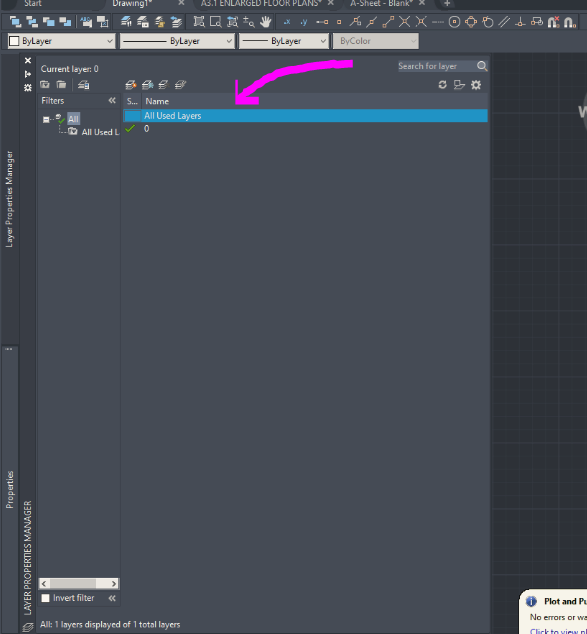Select Snap to Perpendicular icon

520,22
